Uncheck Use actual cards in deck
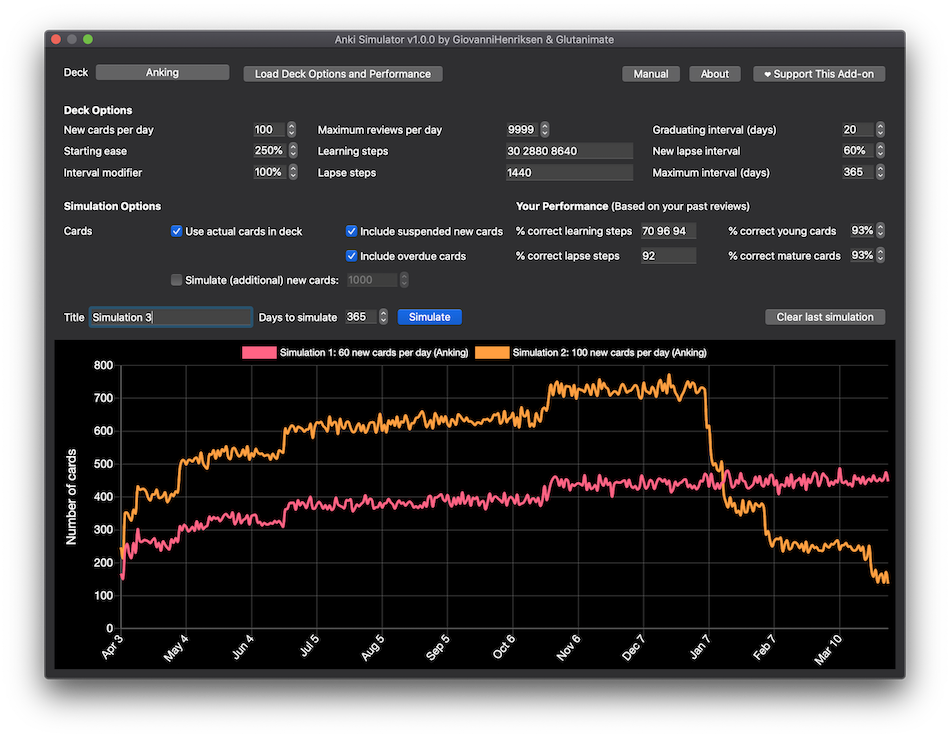Screen dimensions: 950x738 click(x=177, y=231)
